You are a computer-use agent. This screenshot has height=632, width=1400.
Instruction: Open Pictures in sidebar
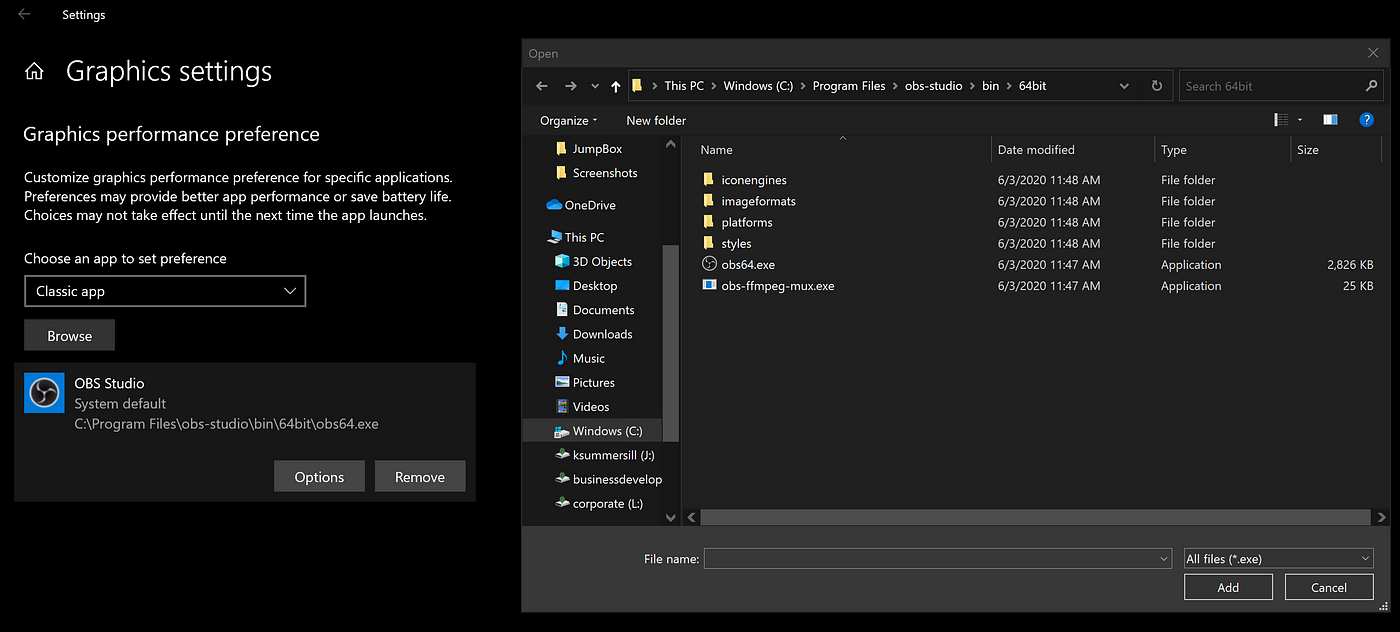584,383
